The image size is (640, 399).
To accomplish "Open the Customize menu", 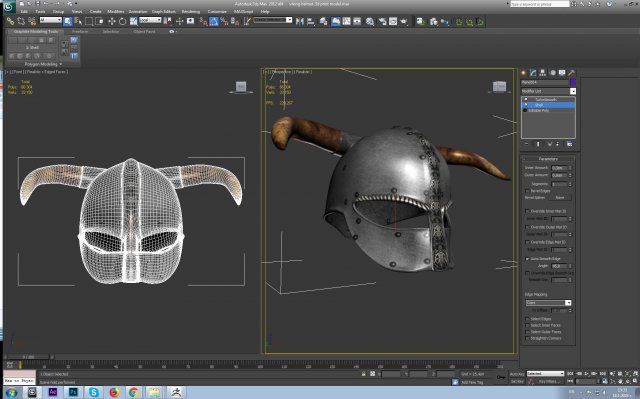I will [x=217, y=11].
